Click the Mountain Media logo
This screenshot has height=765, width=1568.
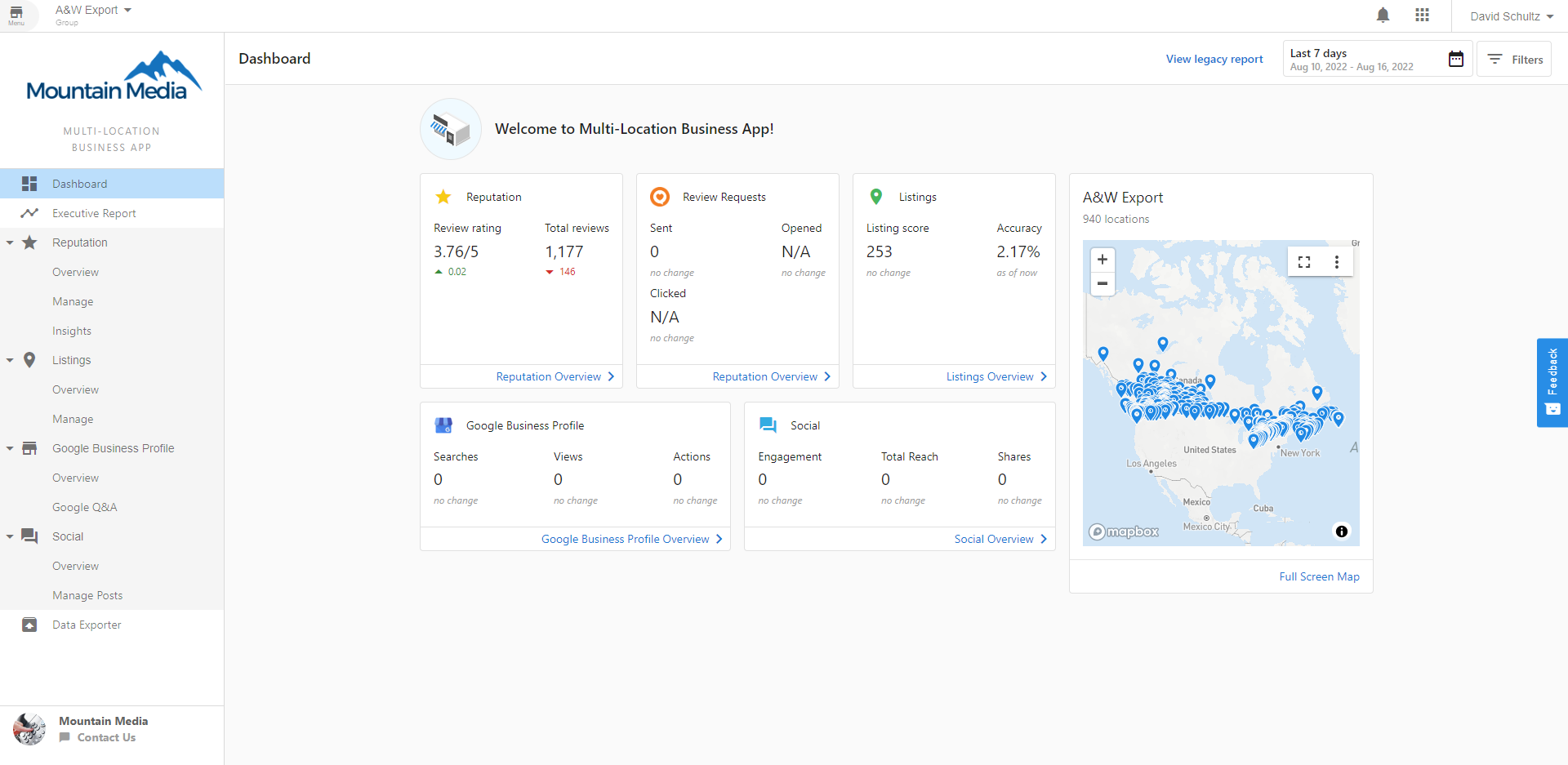click(x=113, y=77)
